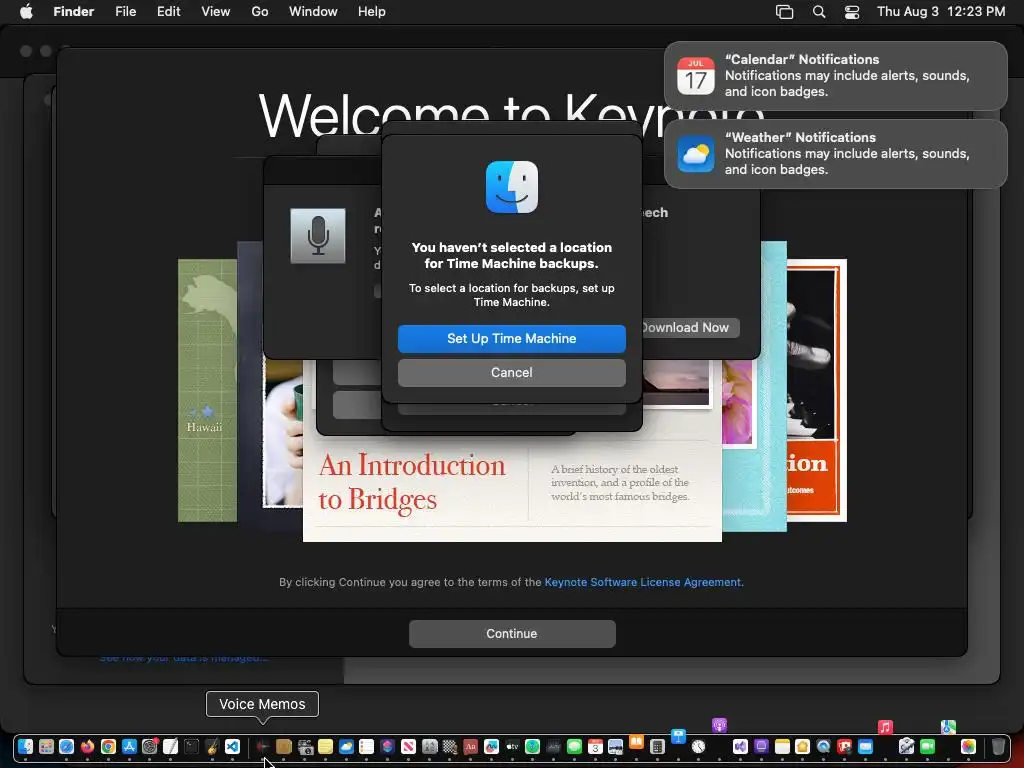Open the Weather app in Dock
Screen dimensions: 1024x768
(x=346, y=746)
